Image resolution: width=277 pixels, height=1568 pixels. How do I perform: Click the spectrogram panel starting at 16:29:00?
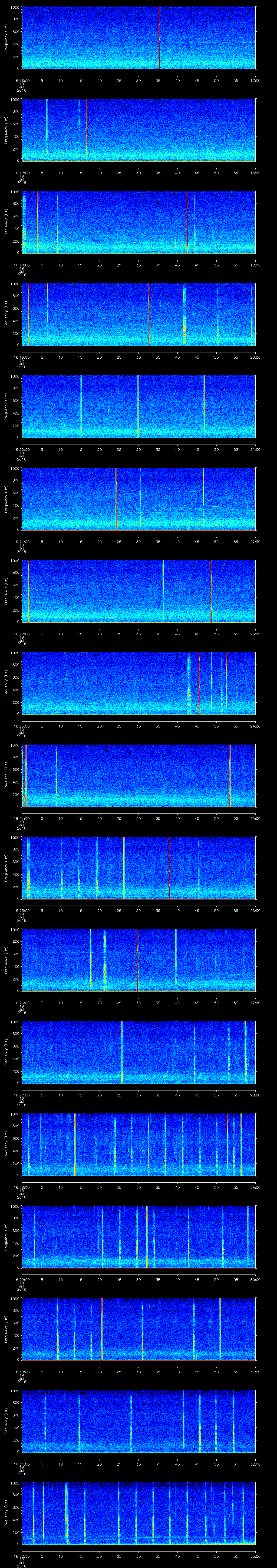click(x=139, y=1237)
